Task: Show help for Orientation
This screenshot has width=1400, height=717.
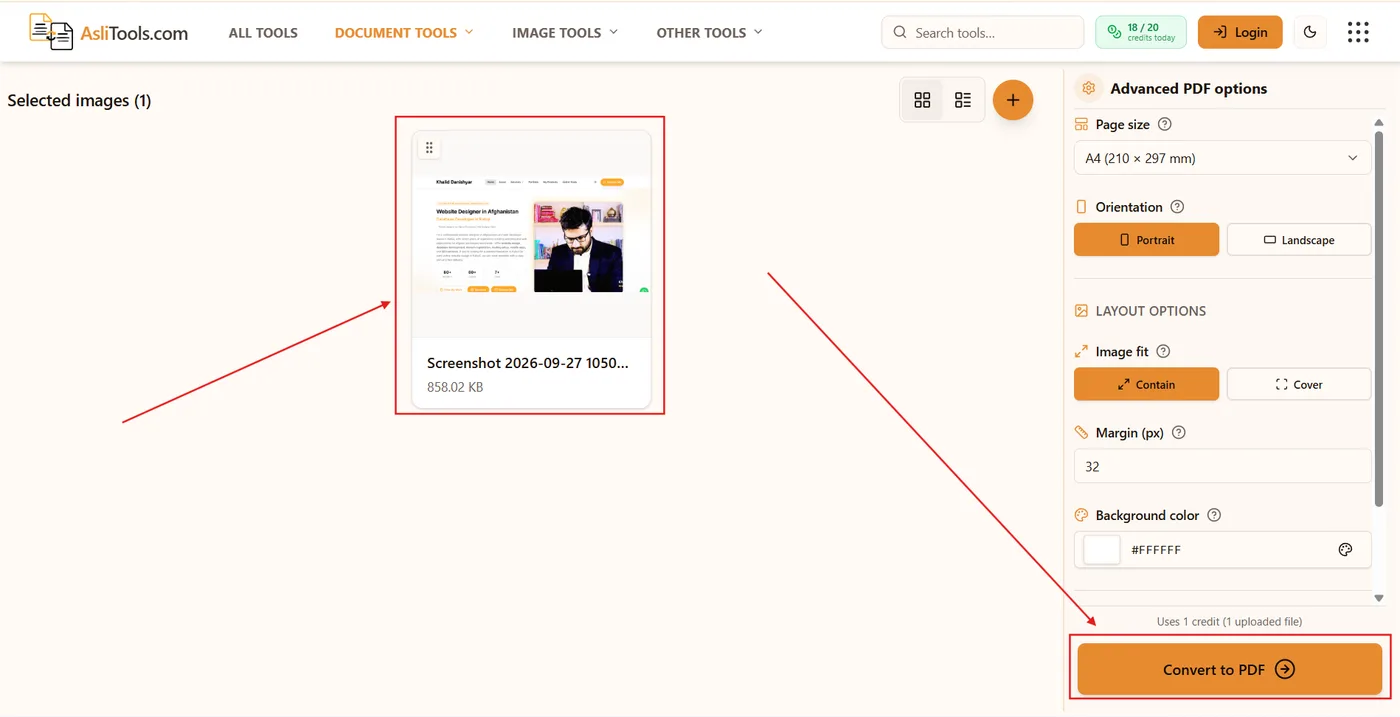Action: (x=1177, y=207)
